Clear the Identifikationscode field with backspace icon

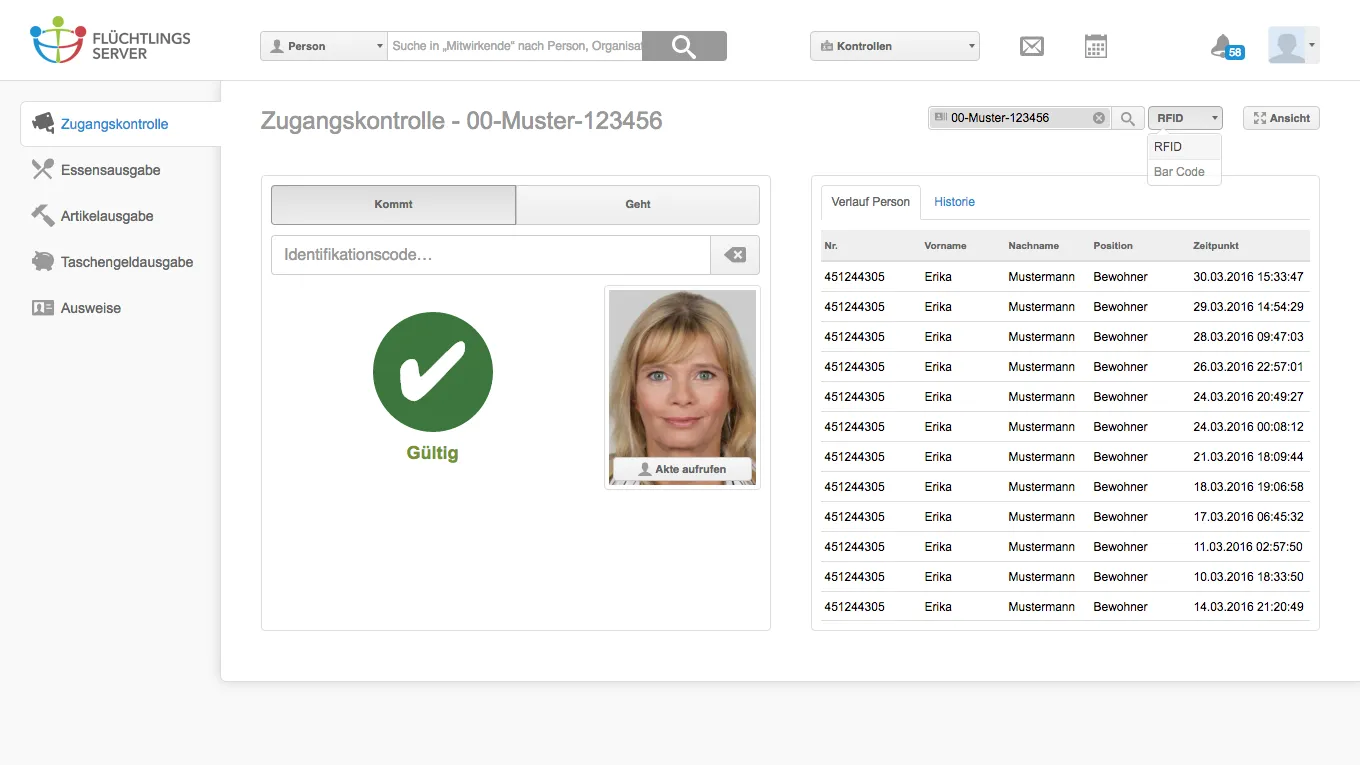[735, 255]
